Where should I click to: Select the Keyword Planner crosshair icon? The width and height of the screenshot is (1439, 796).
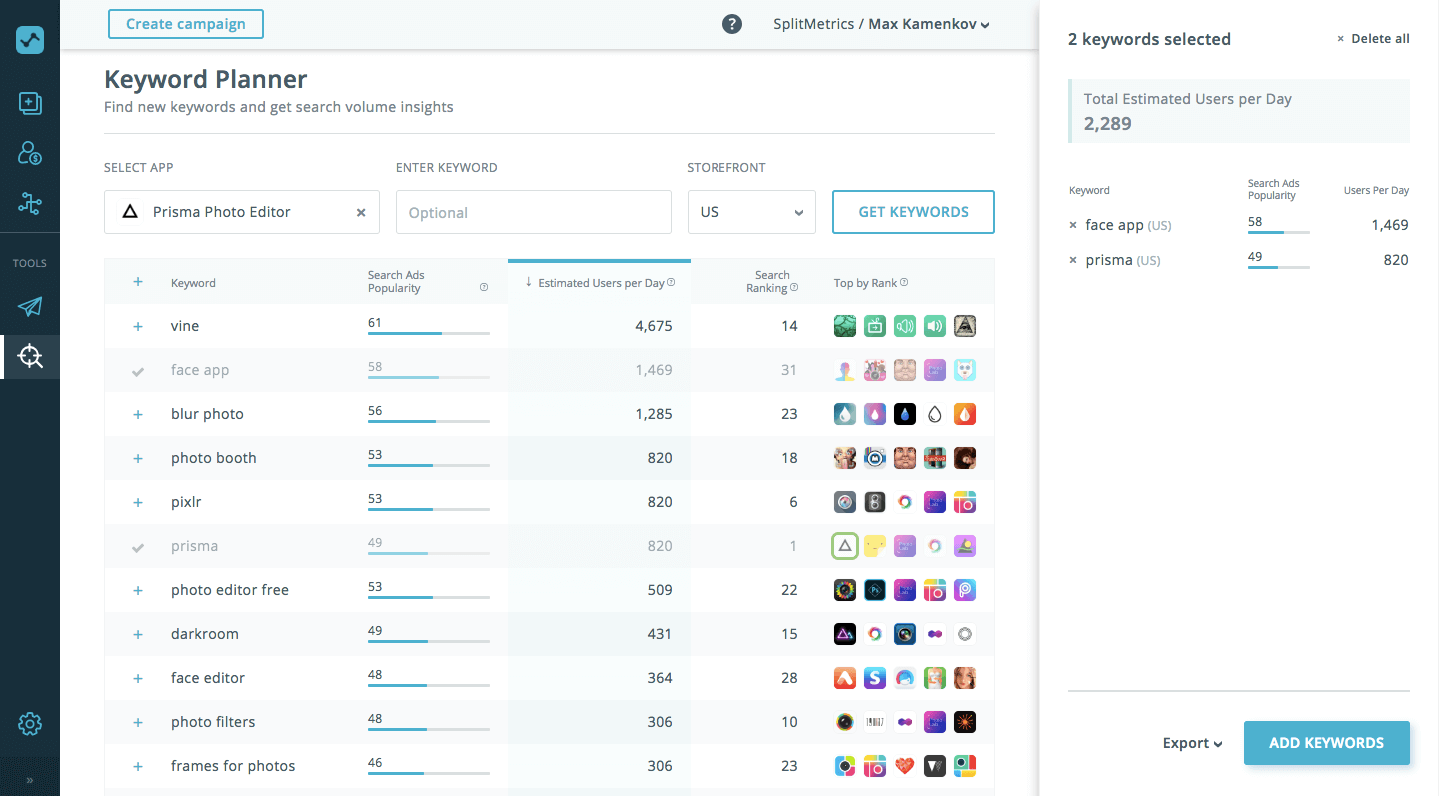tap(30, 356)
